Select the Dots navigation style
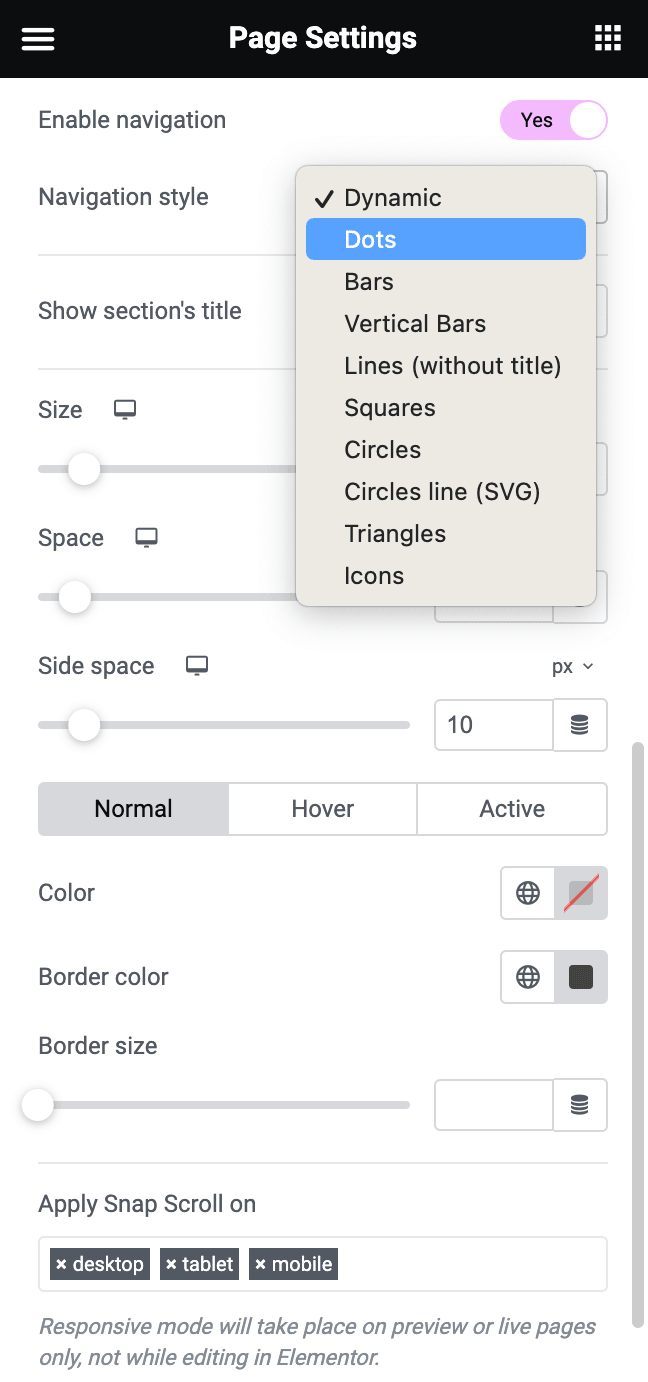648x1382 pixels. point(369,239)
